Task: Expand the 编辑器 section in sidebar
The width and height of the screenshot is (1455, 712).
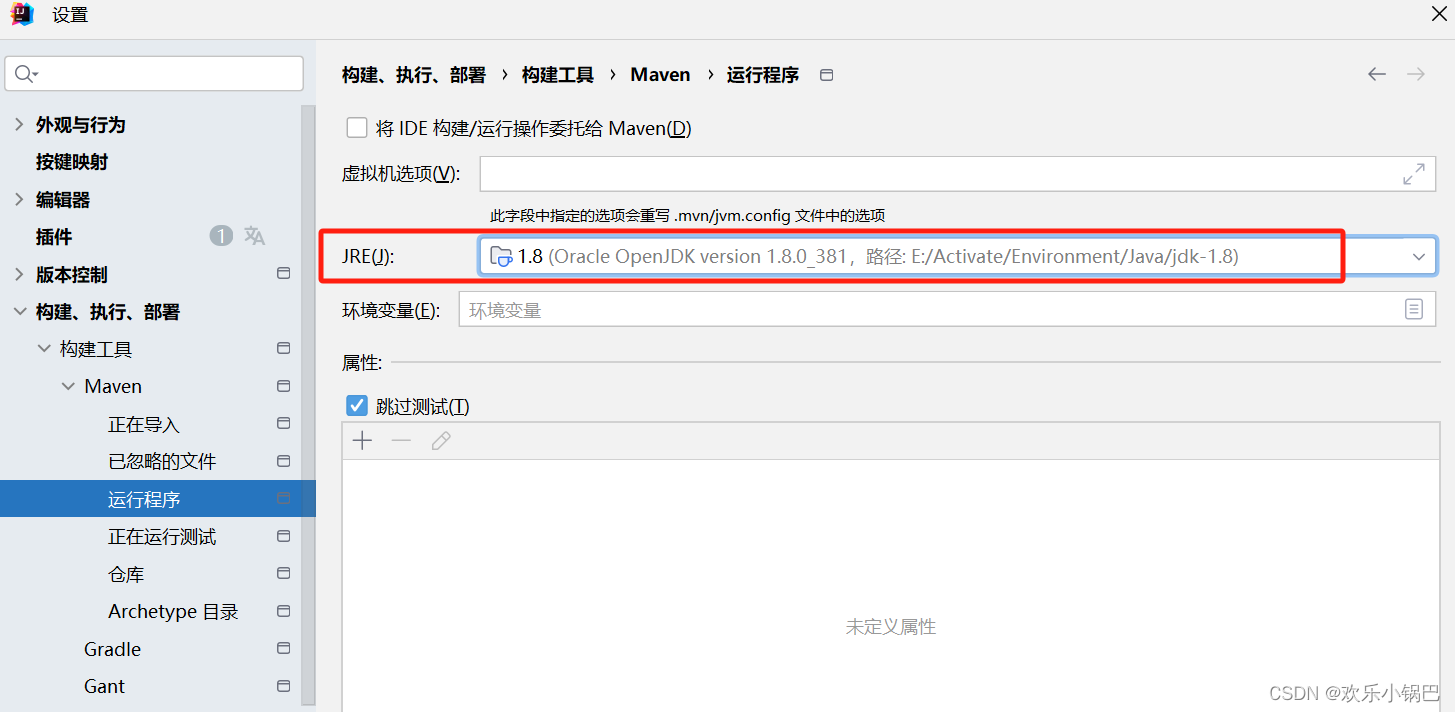Action: click(20, 199)
